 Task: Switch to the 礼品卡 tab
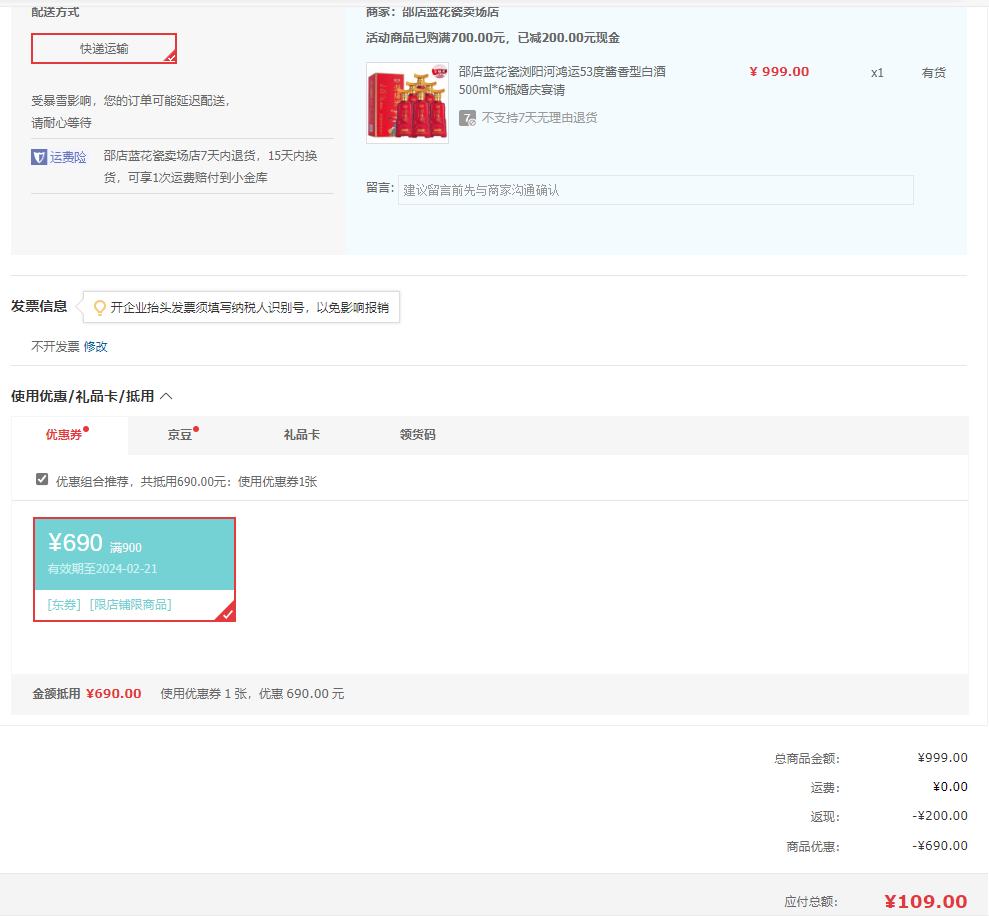click(301, 435)
